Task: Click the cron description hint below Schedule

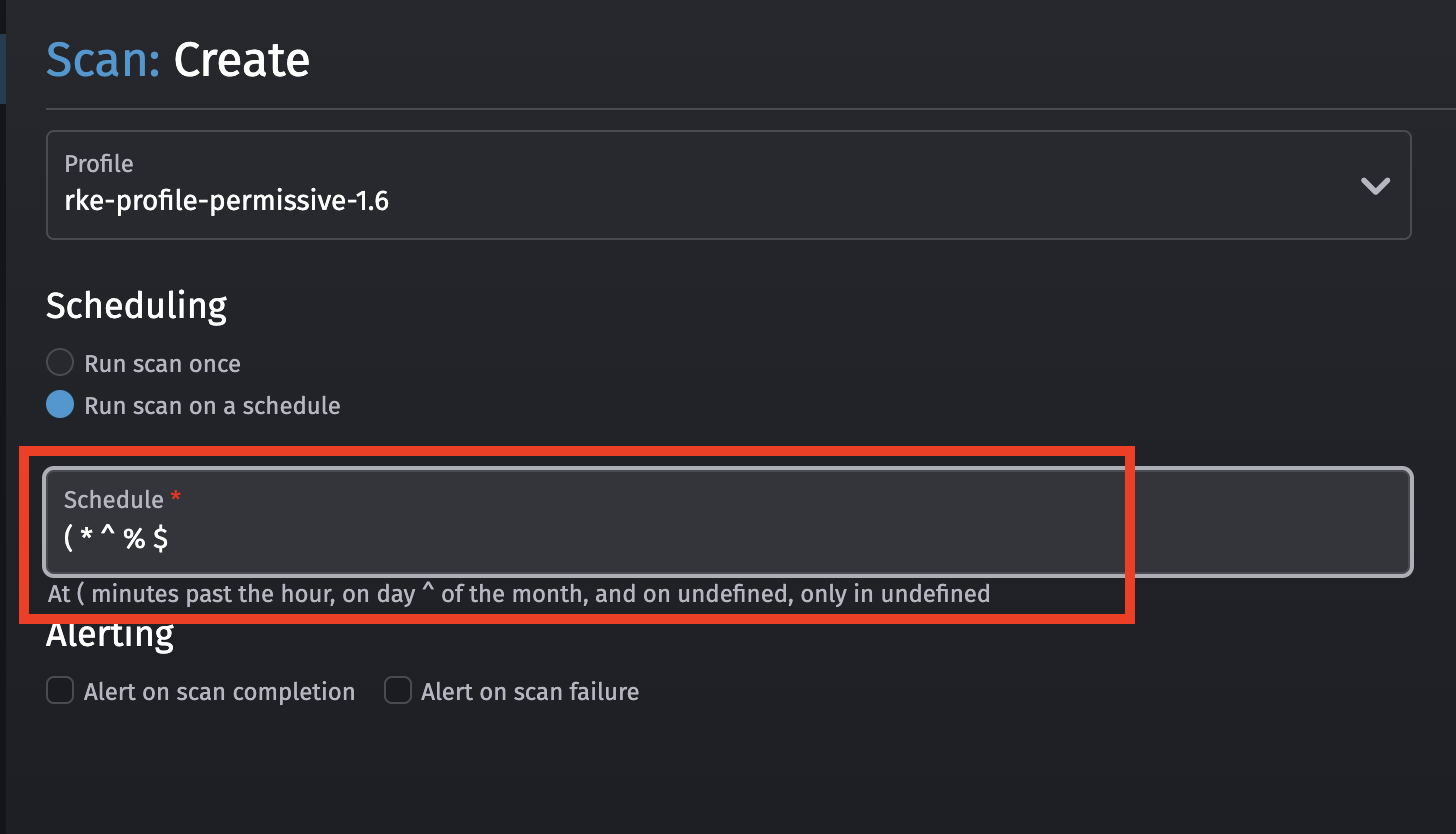Action: tap(518, 593)
